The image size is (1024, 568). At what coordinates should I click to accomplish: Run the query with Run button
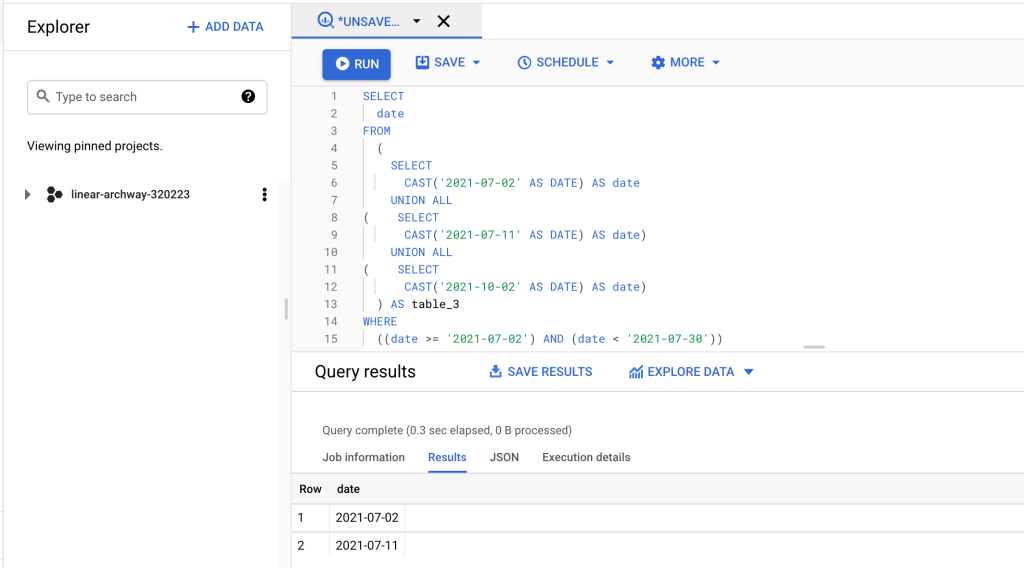[x=356, y=64]
